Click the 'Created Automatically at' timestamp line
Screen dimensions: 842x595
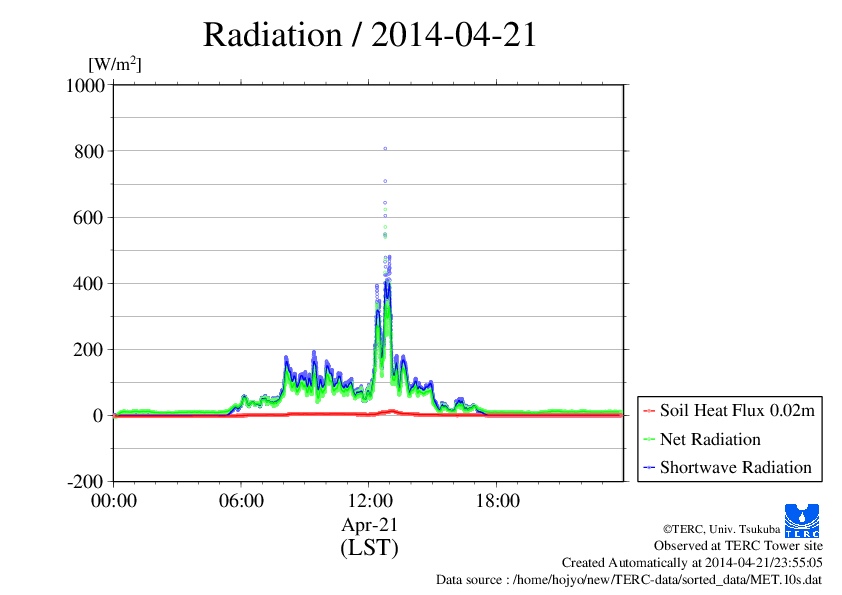692,563
